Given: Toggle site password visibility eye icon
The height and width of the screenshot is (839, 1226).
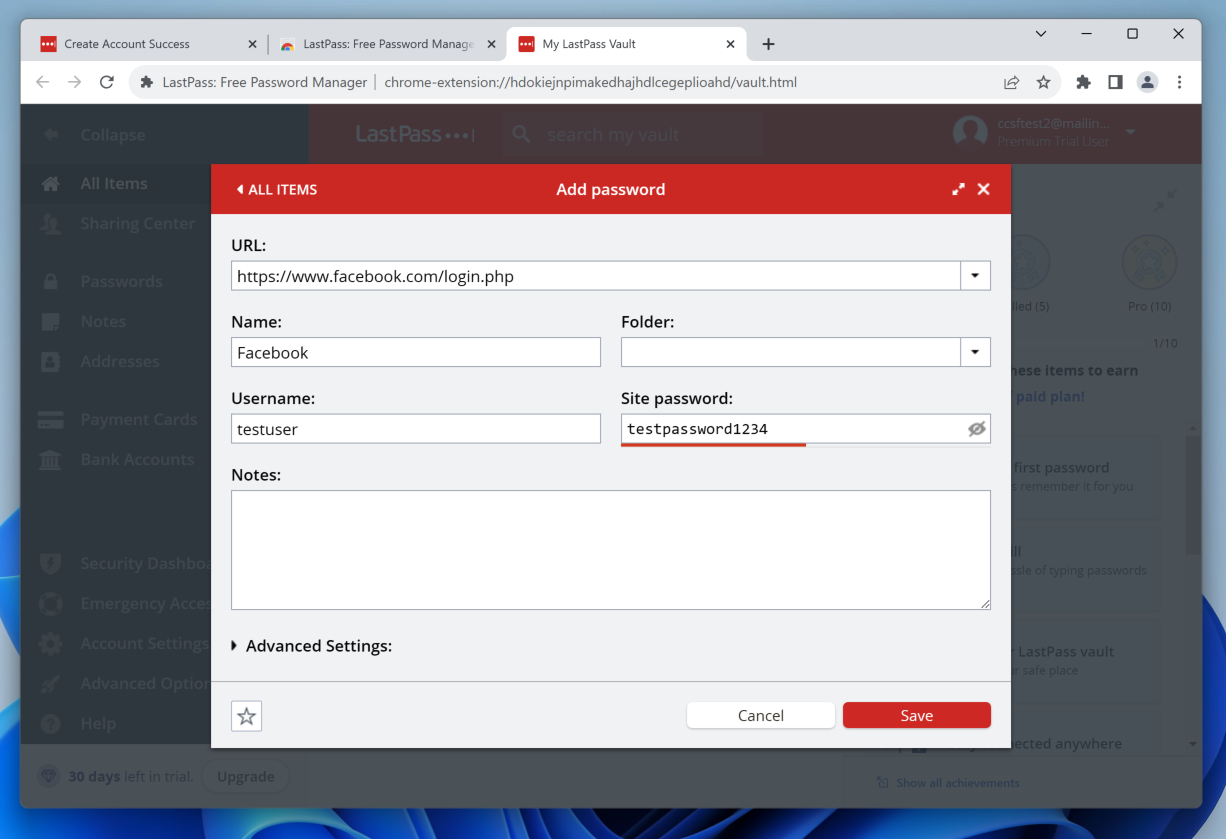Looking at the screenshot, I should (x=977, y=429).
